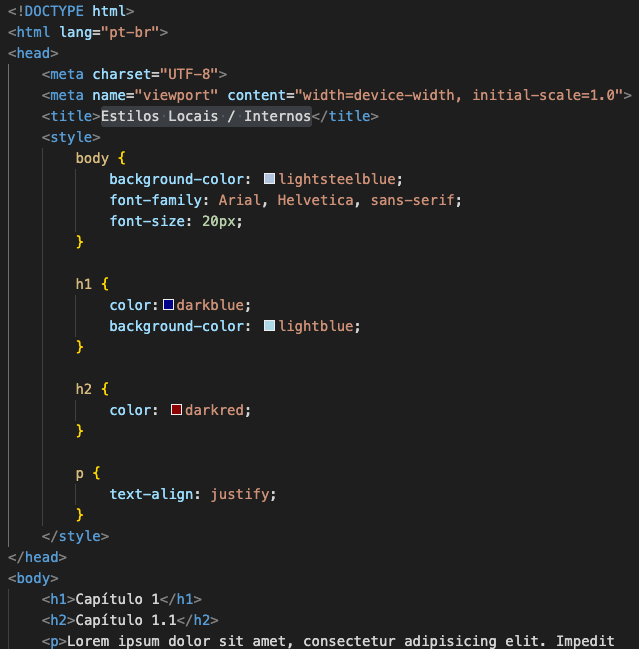
Task: Click the DOCTYPE html declaration line
Action: coord(70,11)
